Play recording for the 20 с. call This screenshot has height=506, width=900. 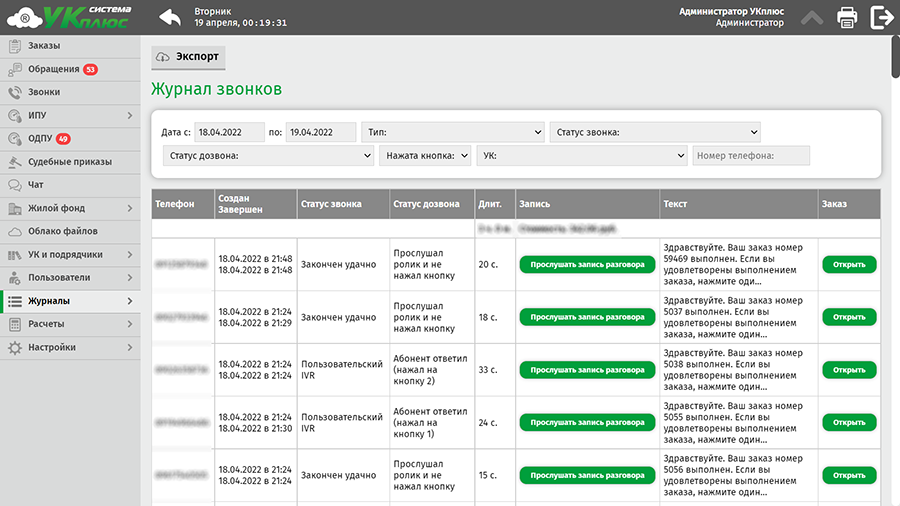pos(587,264)
